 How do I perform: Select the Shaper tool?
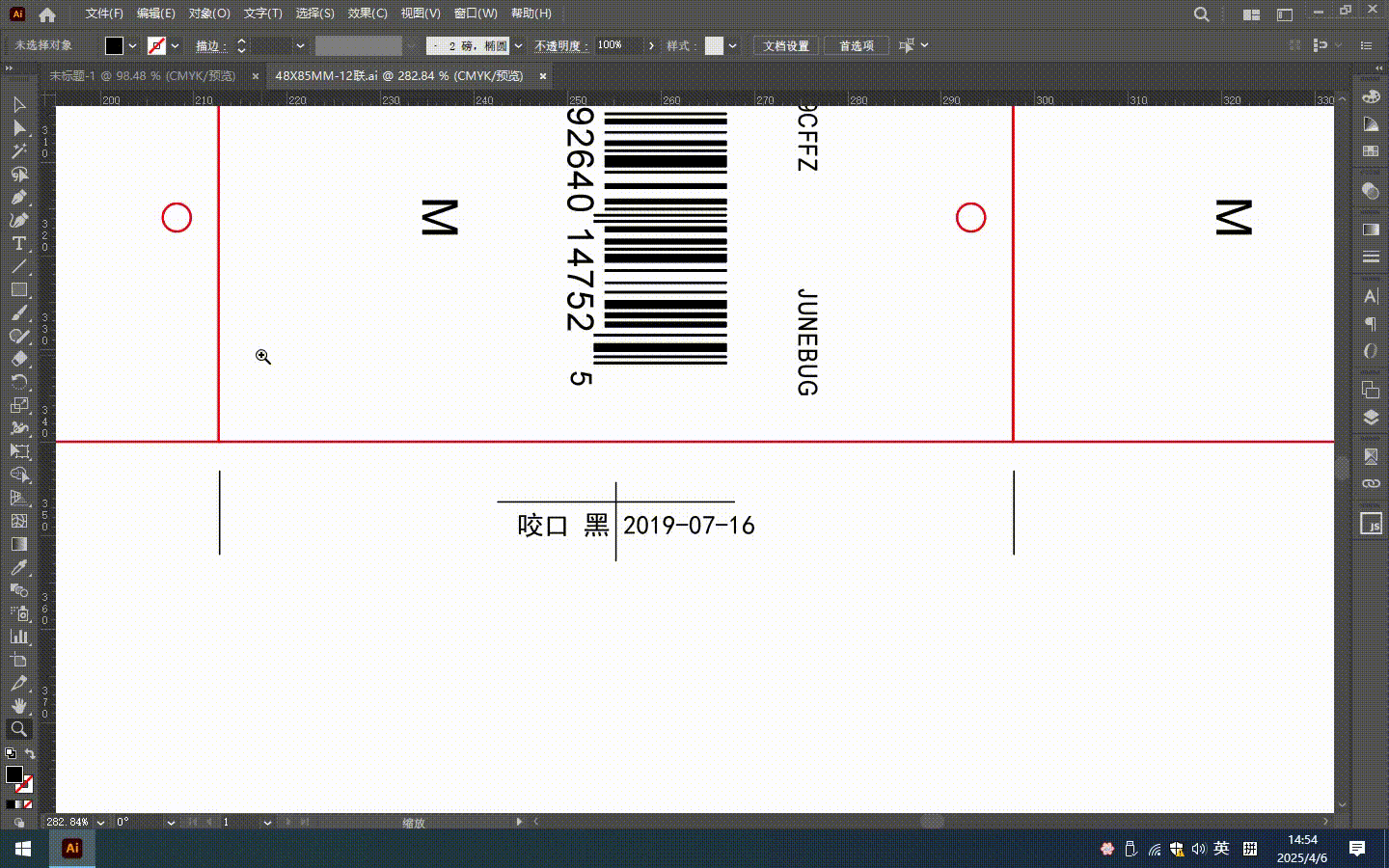18,336
